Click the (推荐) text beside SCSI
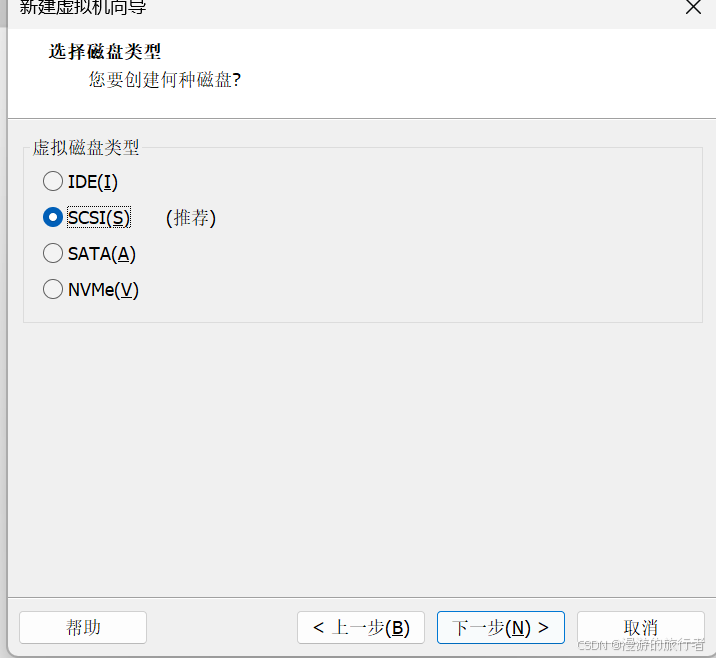Image resolution: width=716 pixels, height=658 pixels. pos(191,218)
